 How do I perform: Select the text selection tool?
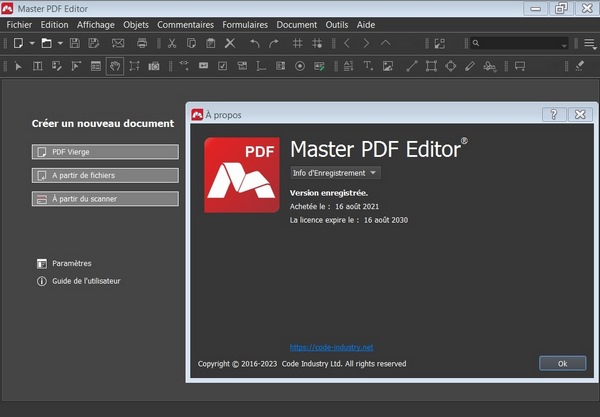point(38,66)
